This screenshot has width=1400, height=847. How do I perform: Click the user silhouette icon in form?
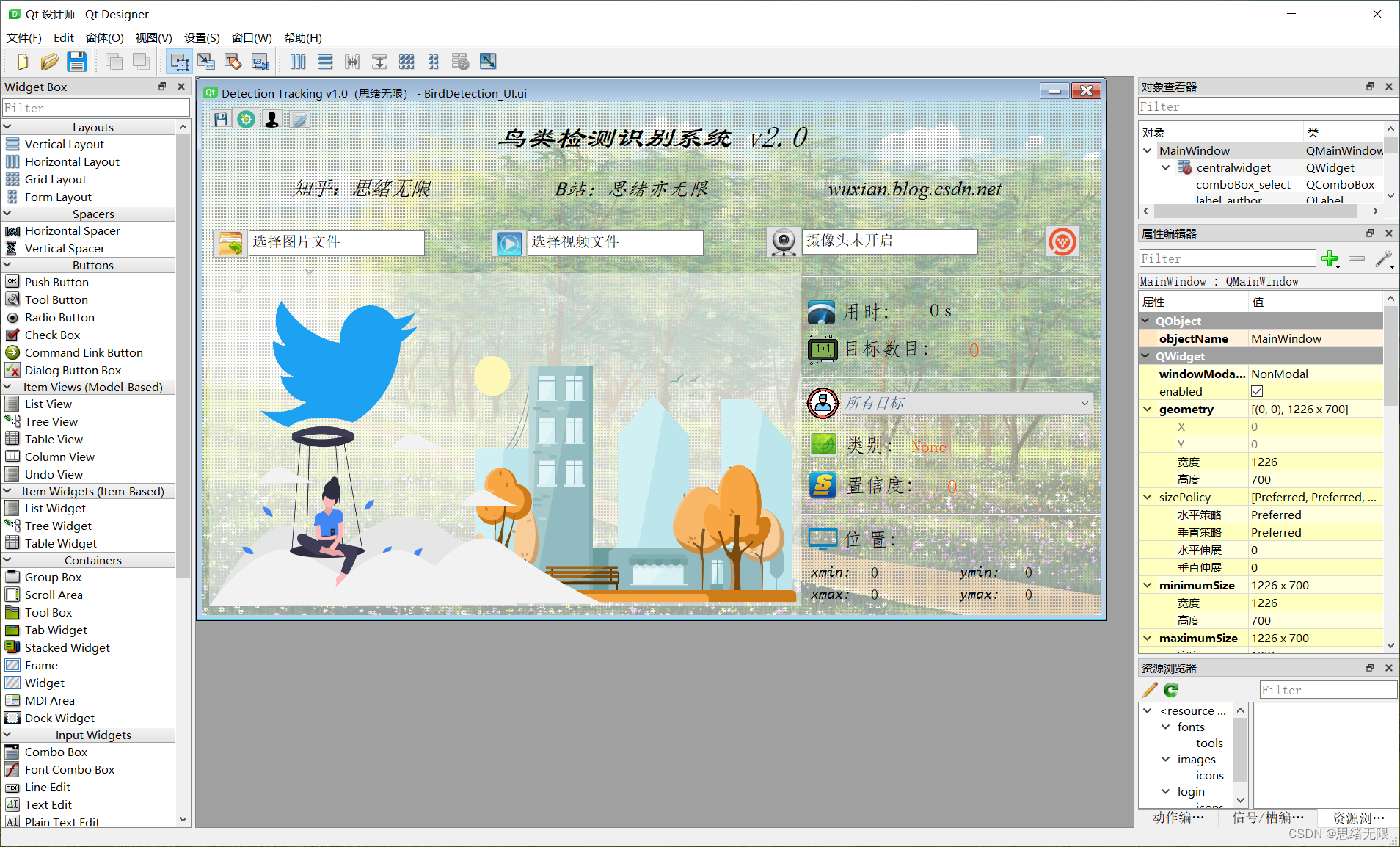(x=272, y=119)
